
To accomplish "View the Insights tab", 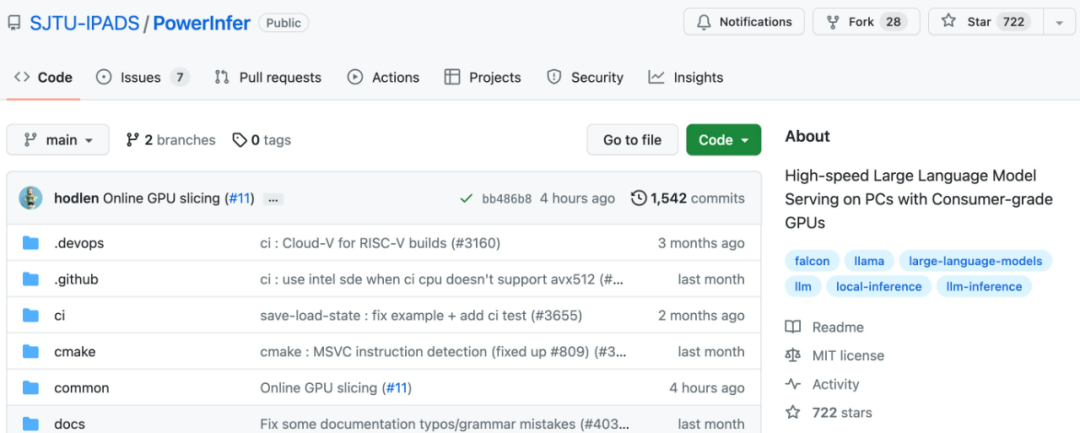I will click(685, 77).
